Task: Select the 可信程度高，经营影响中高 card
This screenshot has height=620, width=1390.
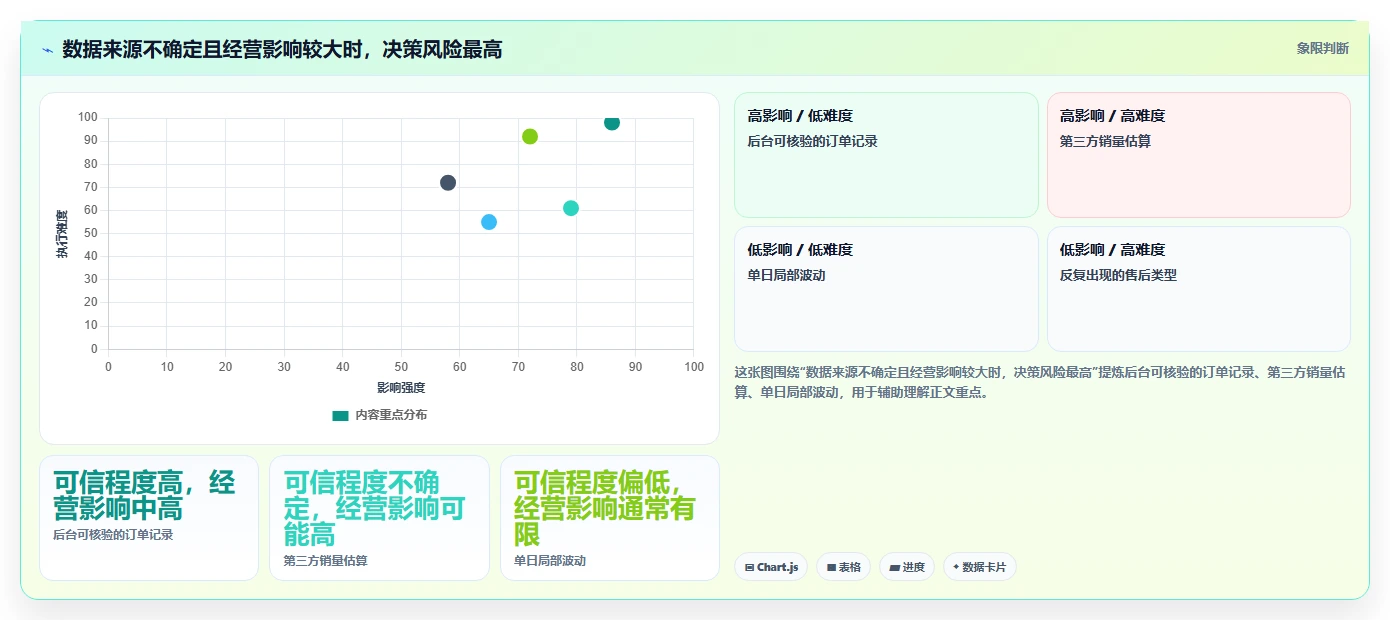Action: [x=149, y=518]
